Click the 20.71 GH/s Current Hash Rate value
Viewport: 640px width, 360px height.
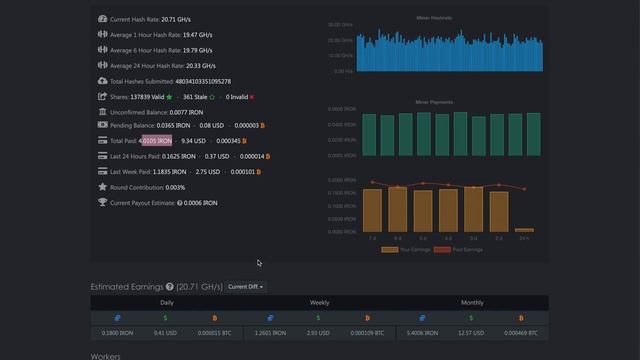click(x=176, y=19)
